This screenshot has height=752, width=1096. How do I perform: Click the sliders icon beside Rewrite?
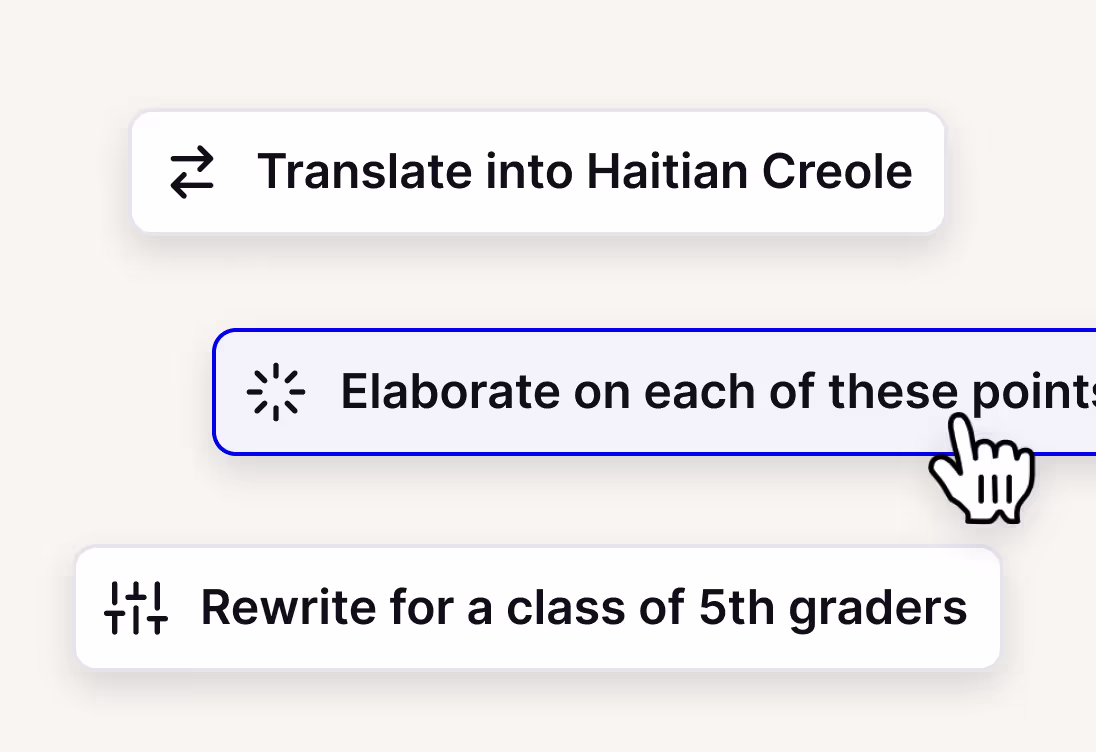coord(136,608)
